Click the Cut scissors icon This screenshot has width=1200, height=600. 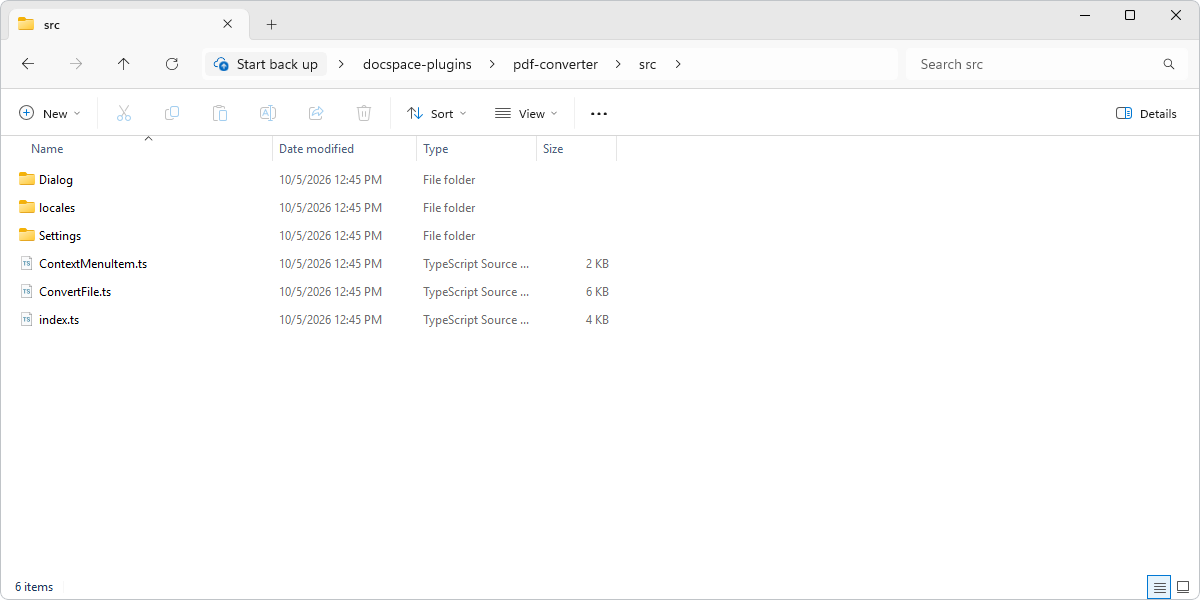click(x=124, y=114)
